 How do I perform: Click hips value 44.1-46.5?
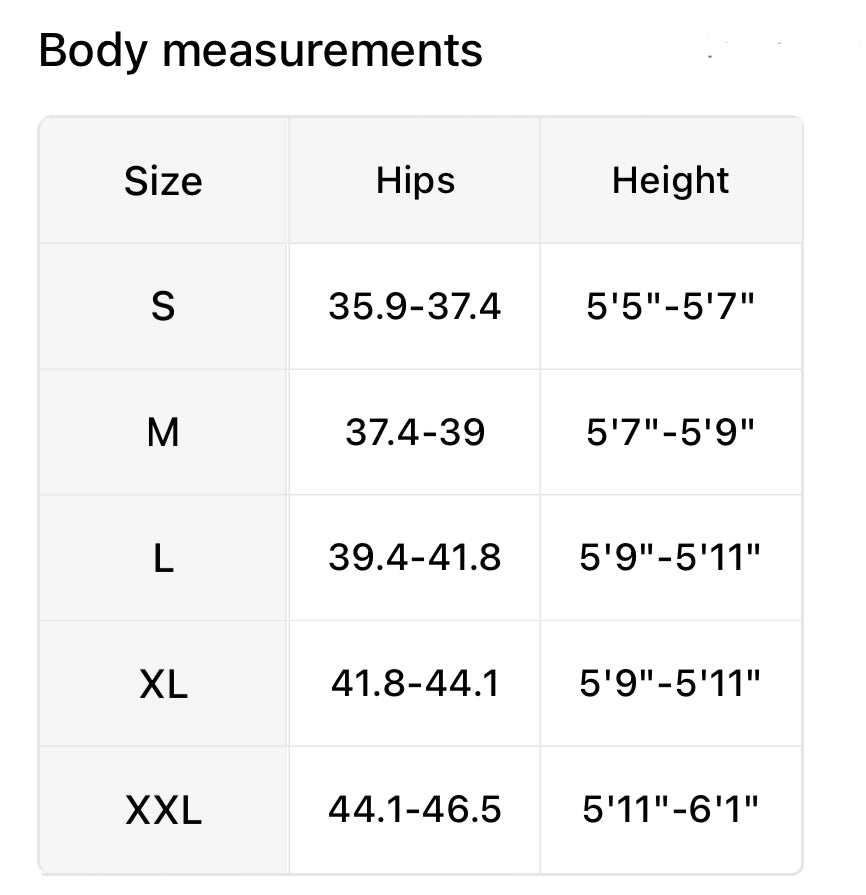tap(415, 810)
